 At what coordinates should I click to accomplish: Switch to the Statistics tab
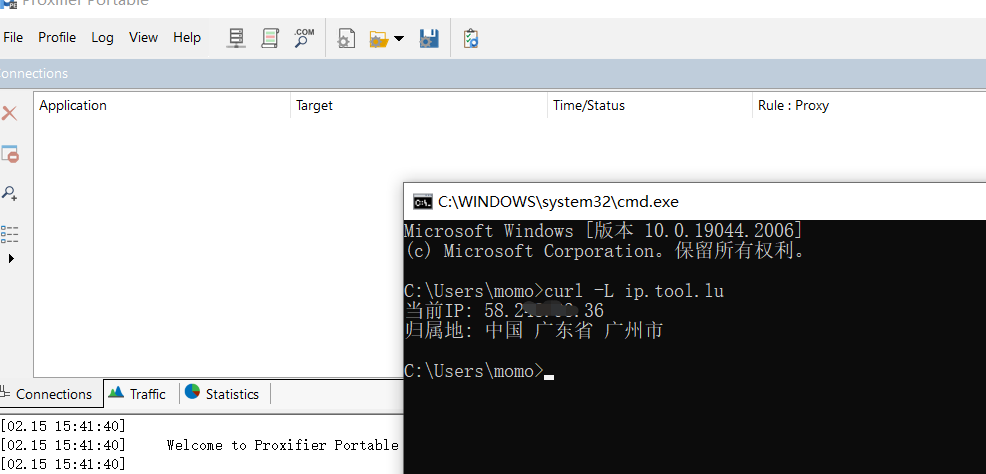tap(222, 394)
